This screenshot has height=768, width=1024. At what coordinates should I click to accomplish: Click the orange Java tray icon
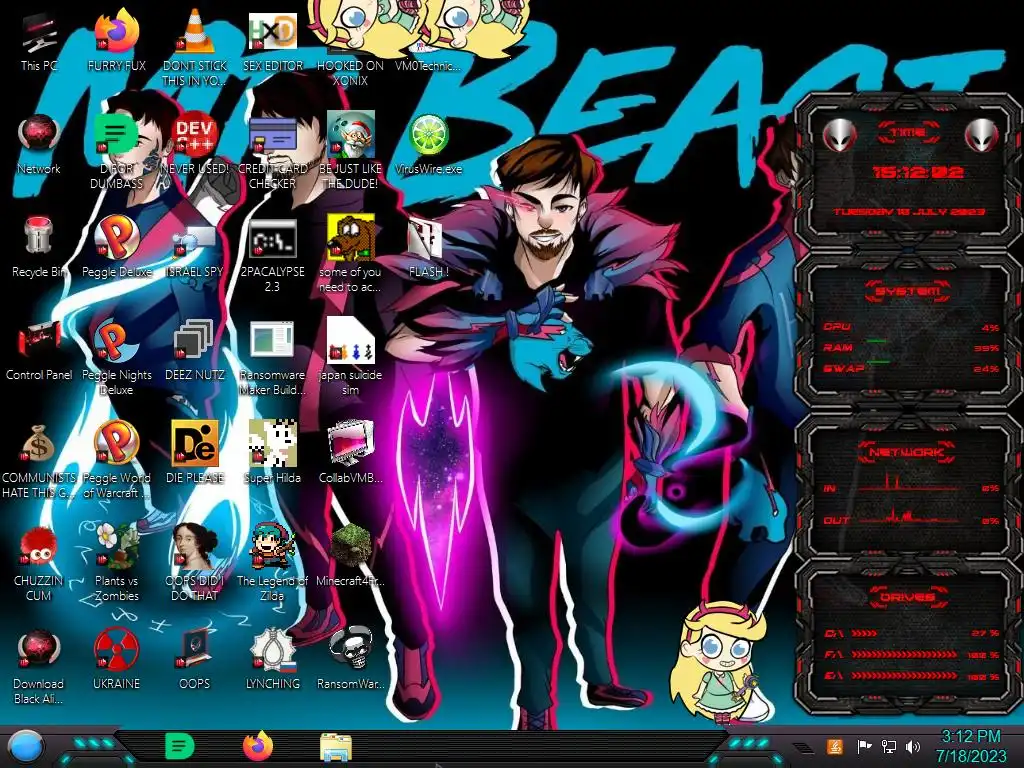(835, 746)
